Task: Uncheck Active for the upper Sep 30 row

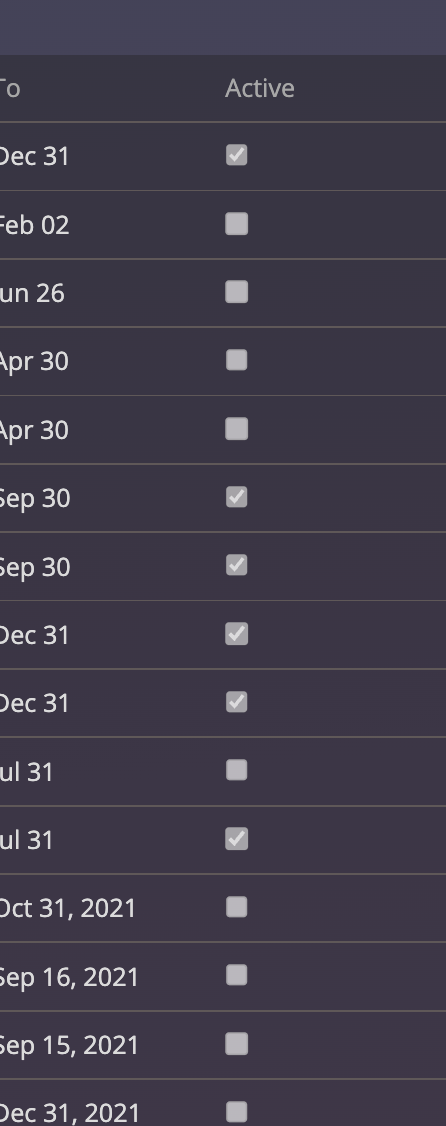Action: (x=236, y=497)
